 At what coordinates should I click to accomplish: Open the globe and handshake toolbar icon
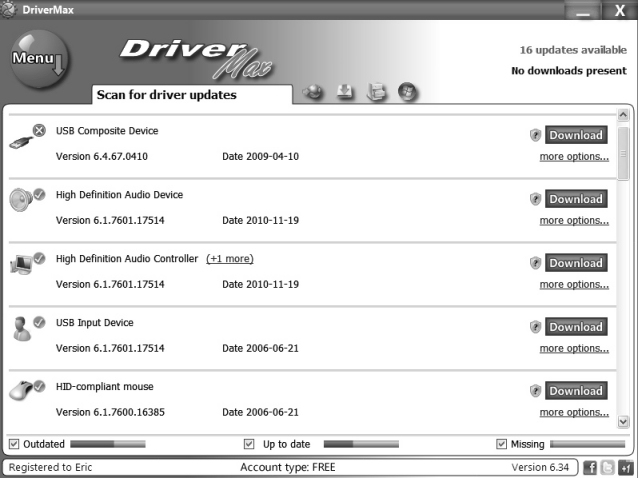coord(312,92)
